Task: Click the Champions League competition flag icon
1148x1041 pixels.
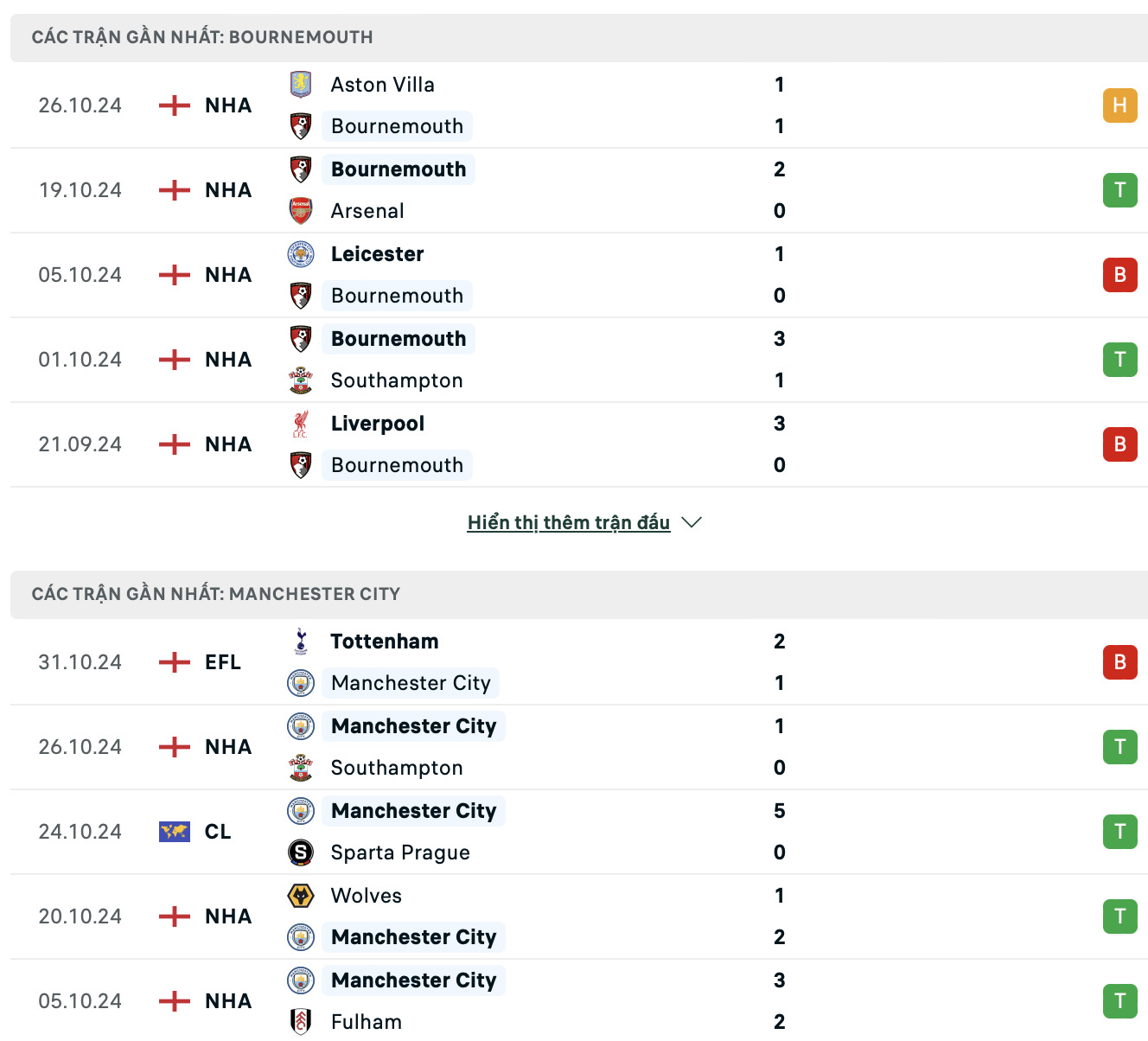Action: click(x=175, y=832)
